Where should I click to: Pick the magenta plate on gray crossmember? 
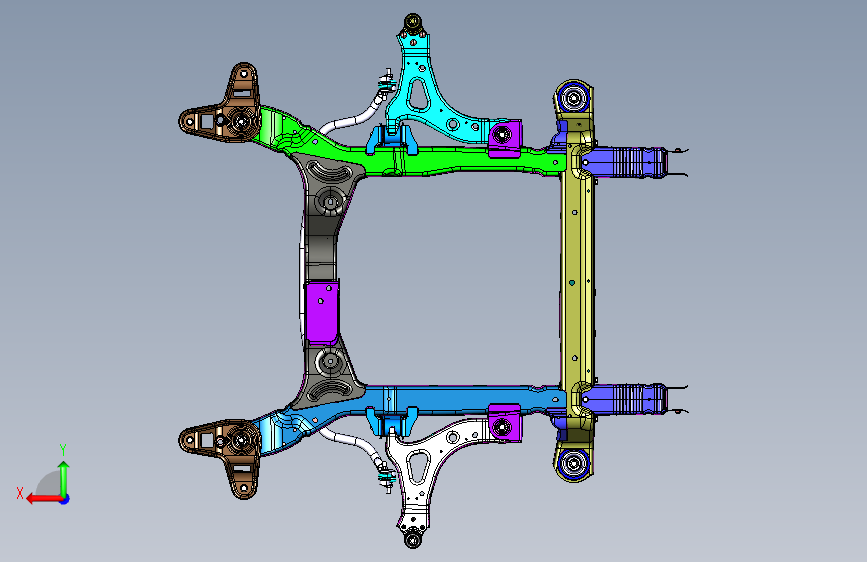coord(322,311)
